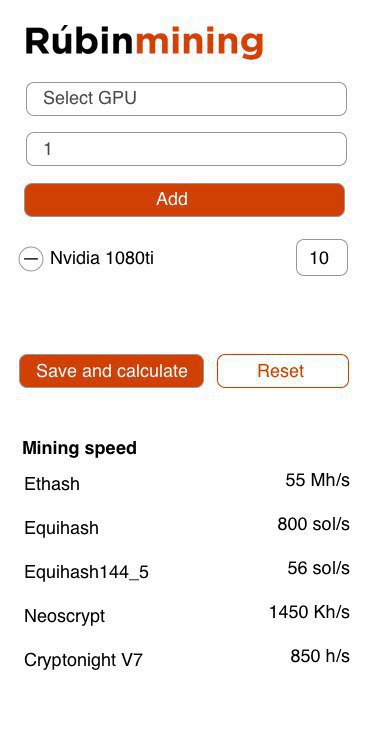Image resolution: width=375 pixels, height=754 pixels.
Task: Click the 800 sol/s value
Action: coord(313,524)
